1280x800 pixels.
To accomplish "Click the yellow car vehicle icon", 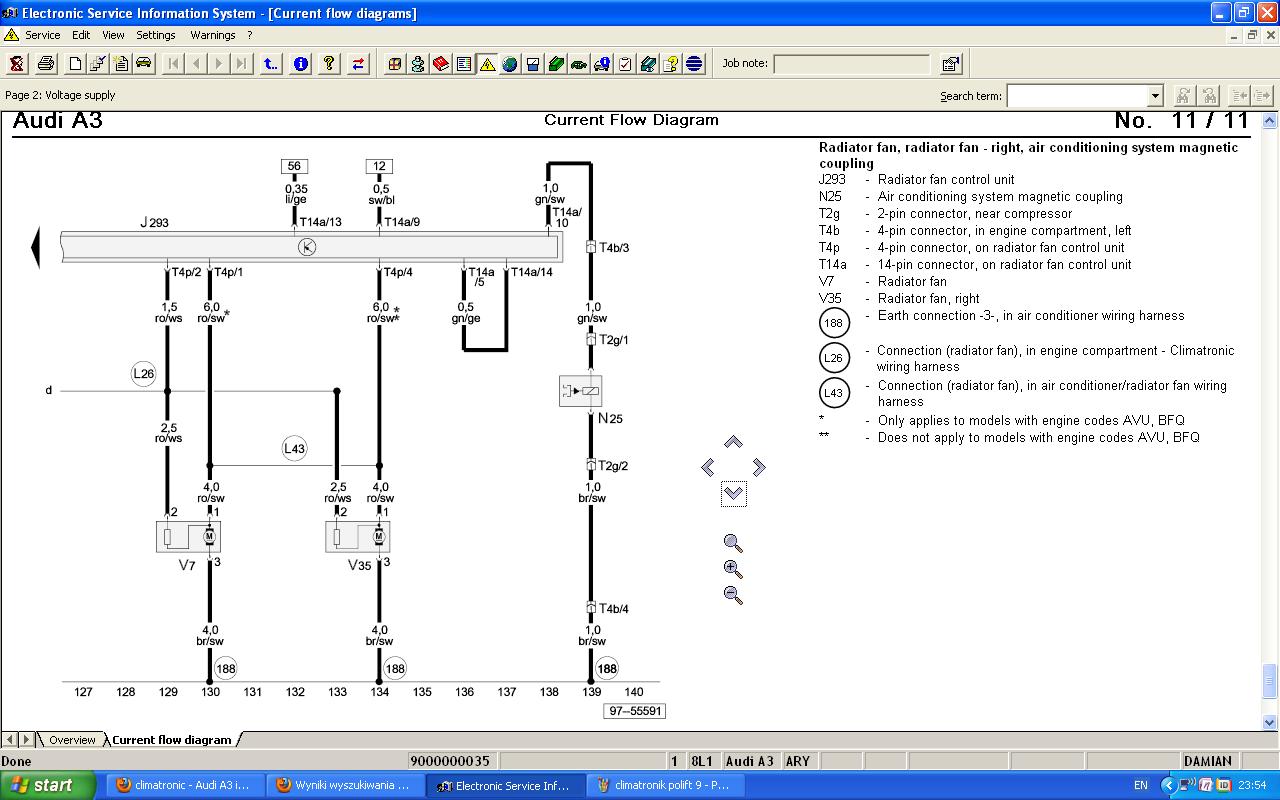I will [144, 64].
